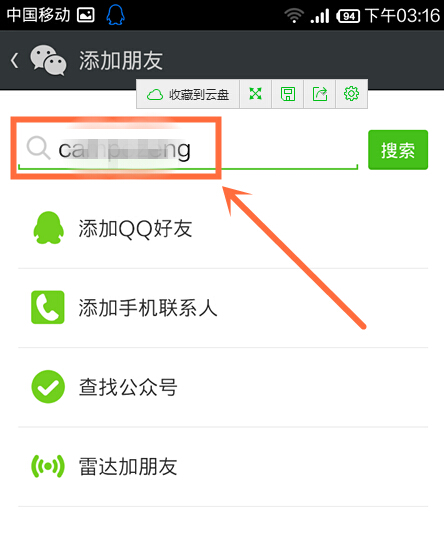Click the radar signal icon
Image resolution: width=444 pixels, height=550 pixels.
click(48, 466)
